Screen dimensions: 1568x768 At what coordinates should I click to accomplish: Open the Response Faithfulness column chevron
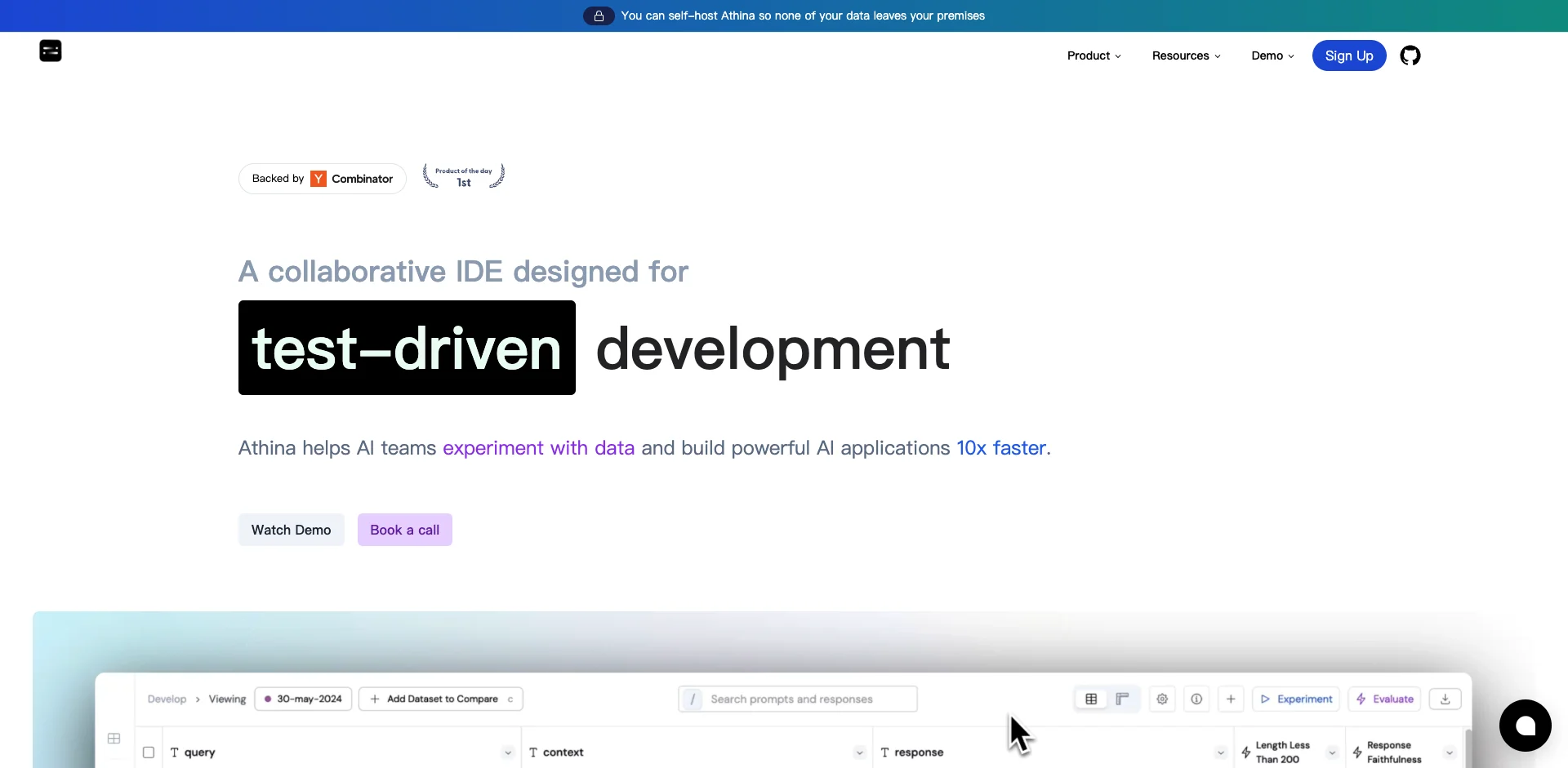[x=1450, y=752]
